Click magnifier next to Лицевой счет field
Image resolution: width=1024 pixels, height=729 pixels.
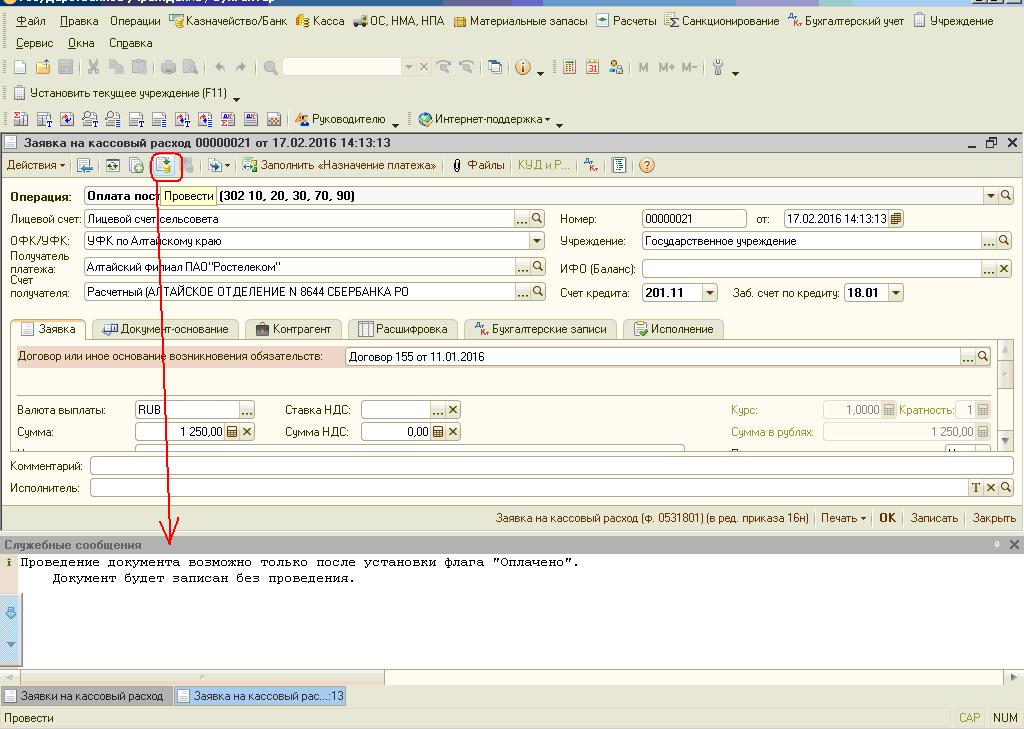[537, 219]
